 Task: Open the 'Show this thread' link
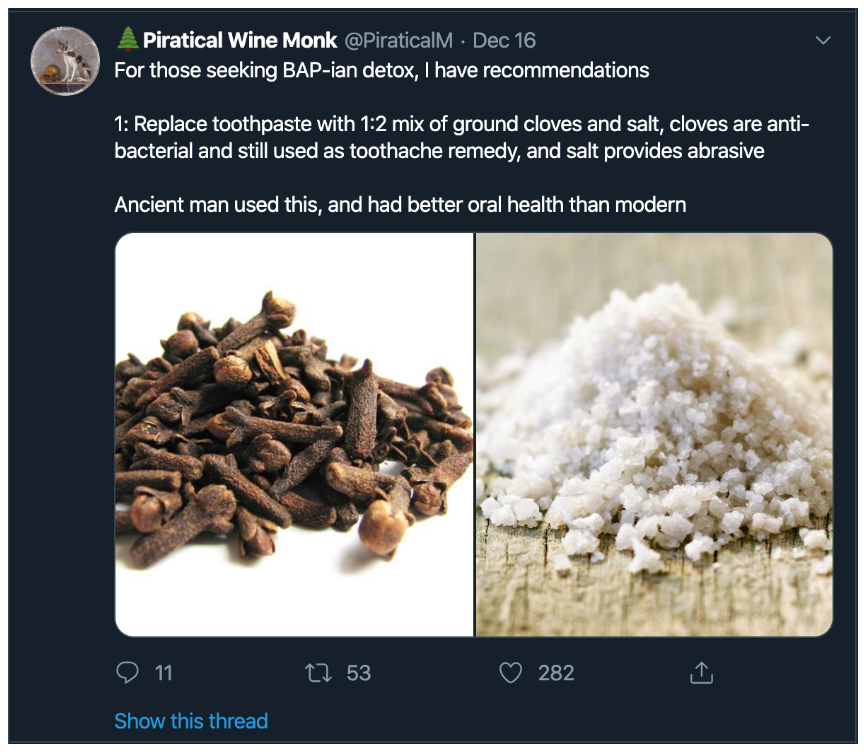pyautogui.click(x=191, y=721)
